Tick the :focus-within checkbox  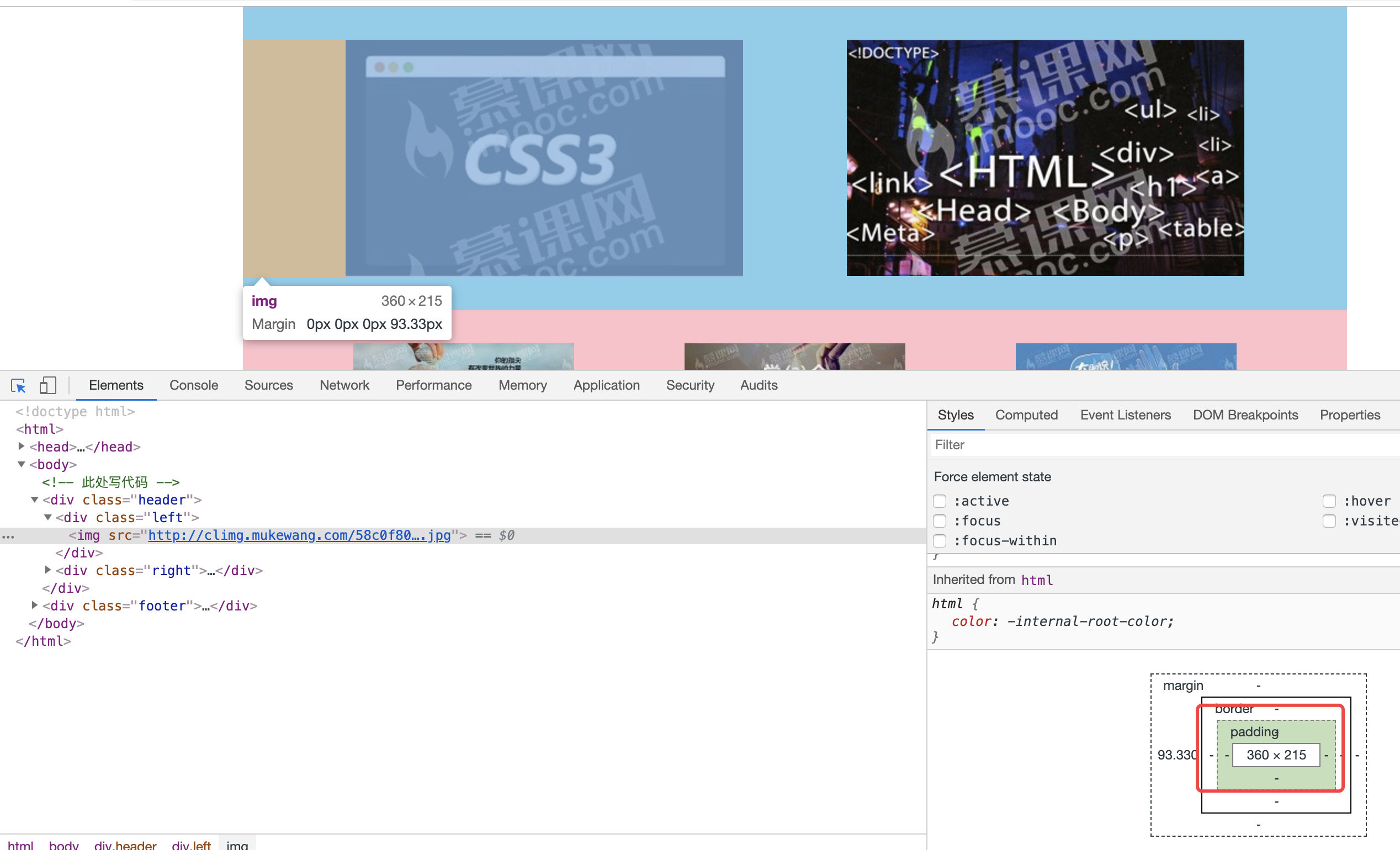point(940,541)
